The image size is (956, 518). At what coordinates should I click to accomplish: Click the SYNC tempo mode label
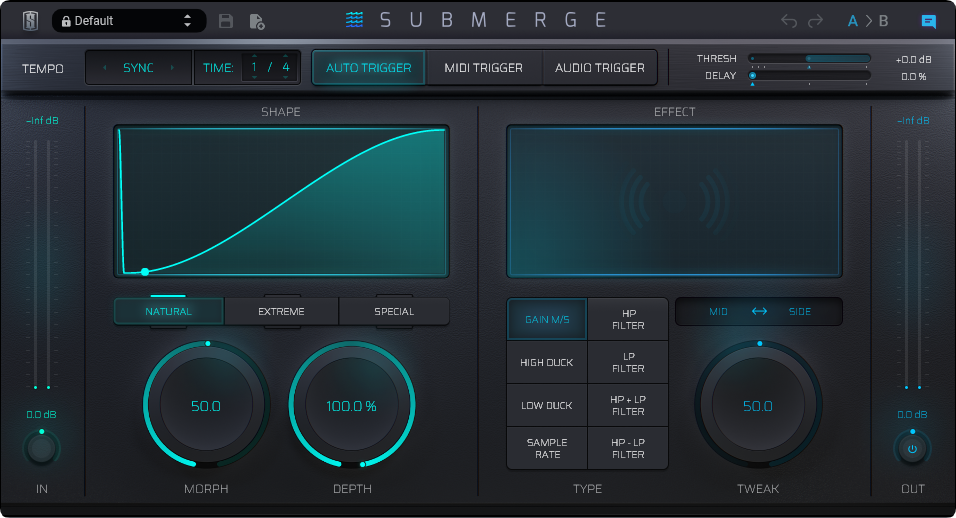click(138, 68)
